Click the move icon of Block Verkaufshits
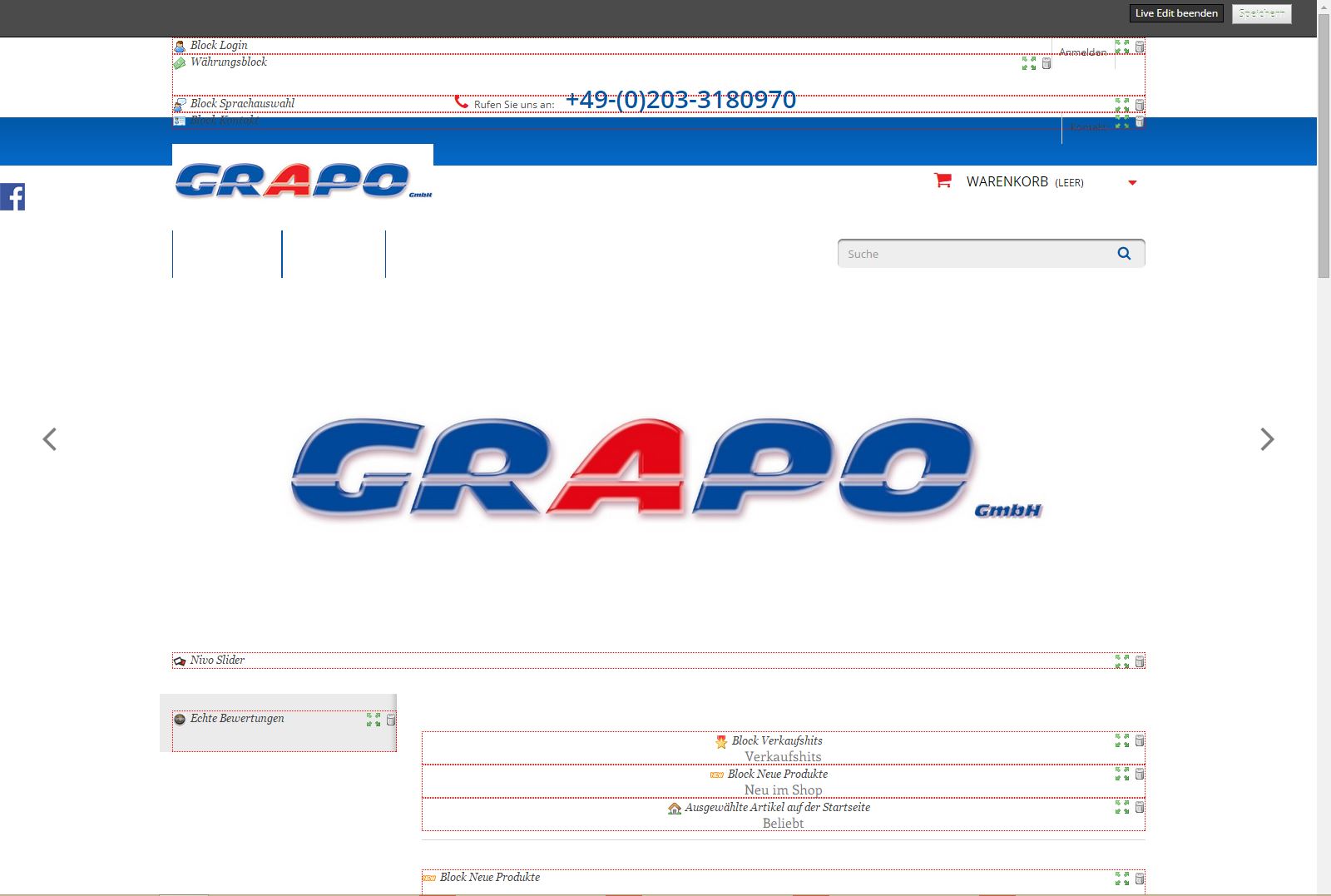The image size is (1331, 896). [1122, 740]
